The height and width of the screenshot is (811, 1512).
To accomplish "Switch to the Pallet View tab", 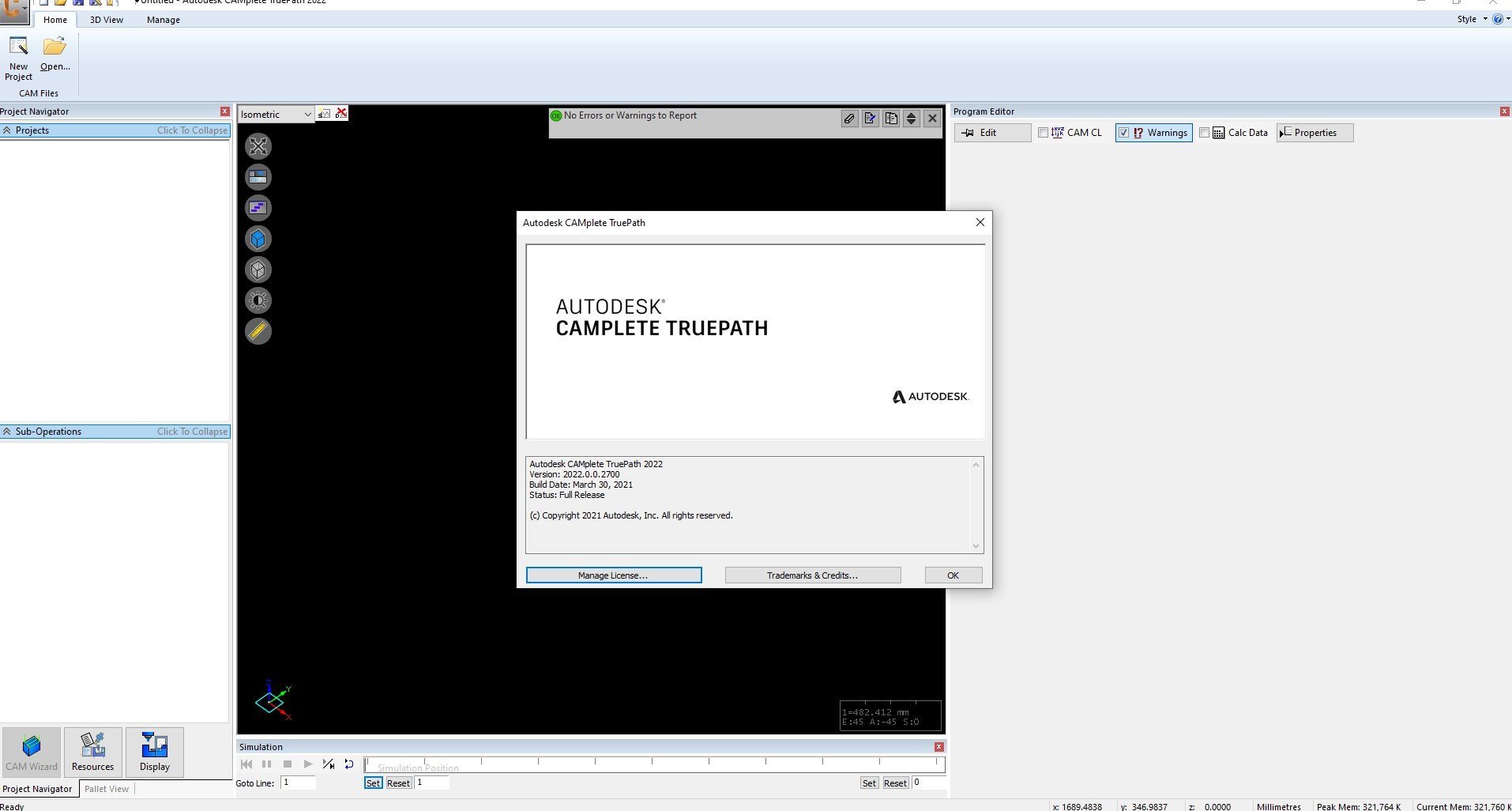I will click(x=107, y=789).
